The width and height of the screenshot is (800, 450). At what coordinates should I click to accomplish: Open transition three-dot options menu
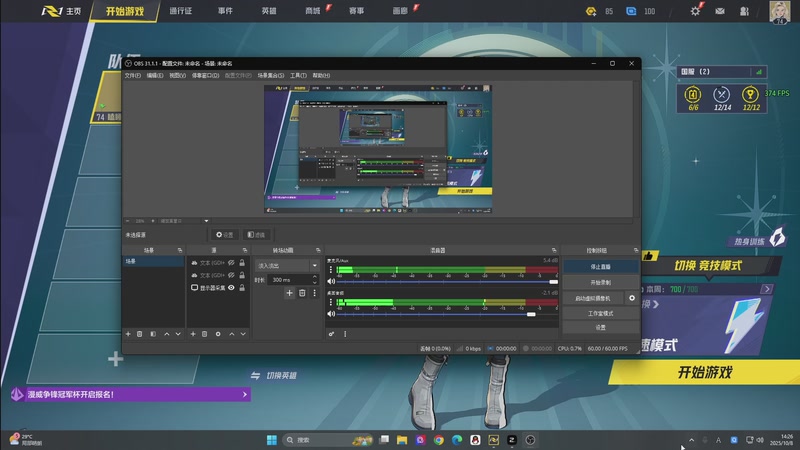pyautogui.click(x=314, y=293)
